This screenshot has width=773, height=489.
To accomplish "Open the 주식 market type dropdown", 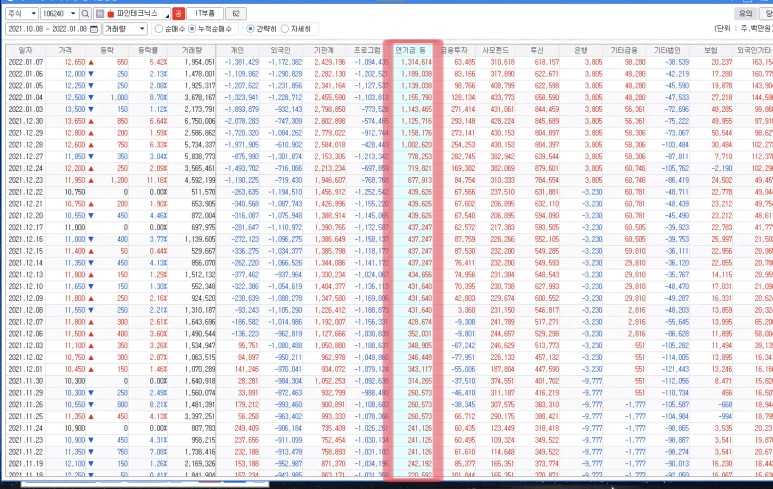I will click(22, 13).
